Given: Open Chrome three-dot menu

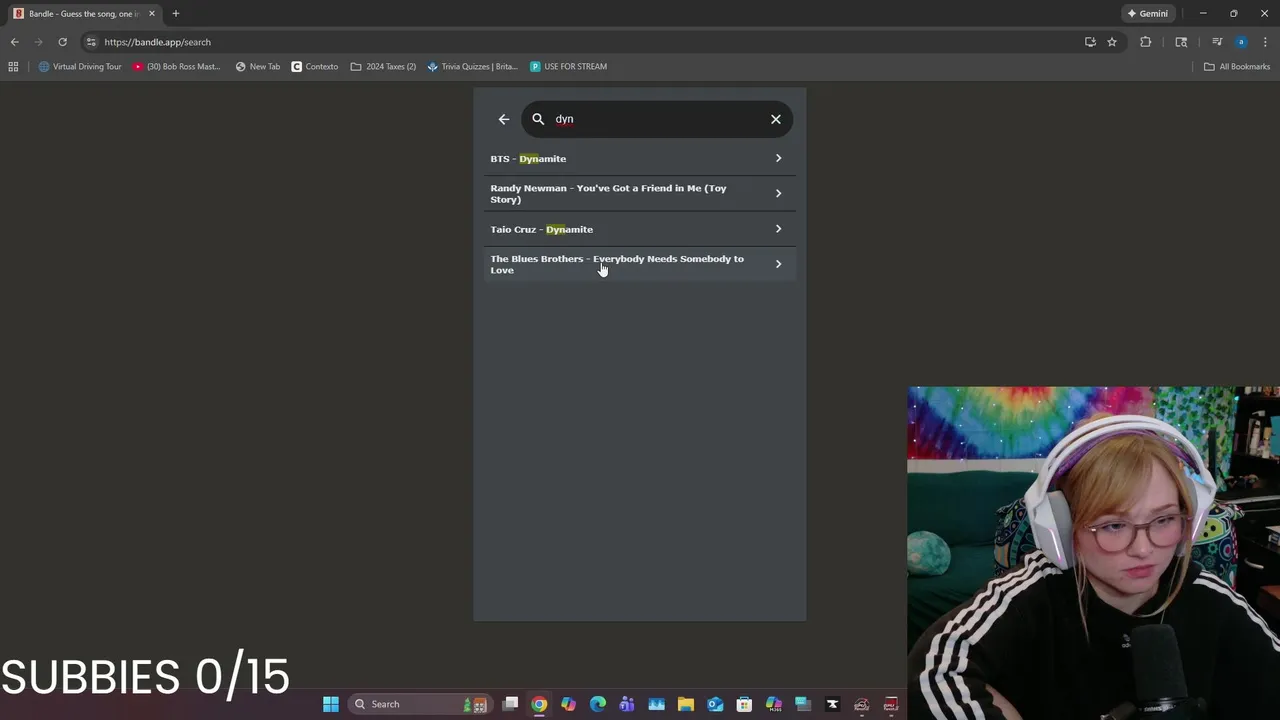Looking at the screenshot, I should click(1265, 42).
